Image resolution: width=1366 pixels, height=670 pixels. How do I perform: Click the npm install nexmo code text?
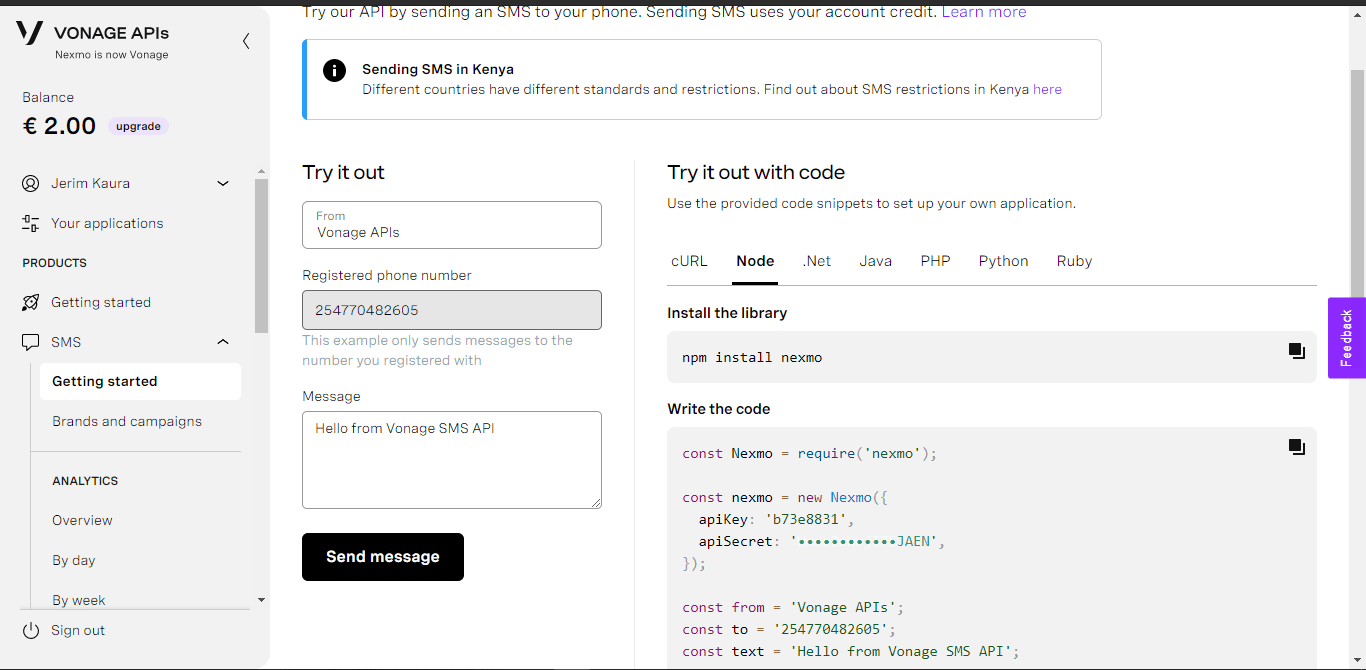click(x=752, y=357)
